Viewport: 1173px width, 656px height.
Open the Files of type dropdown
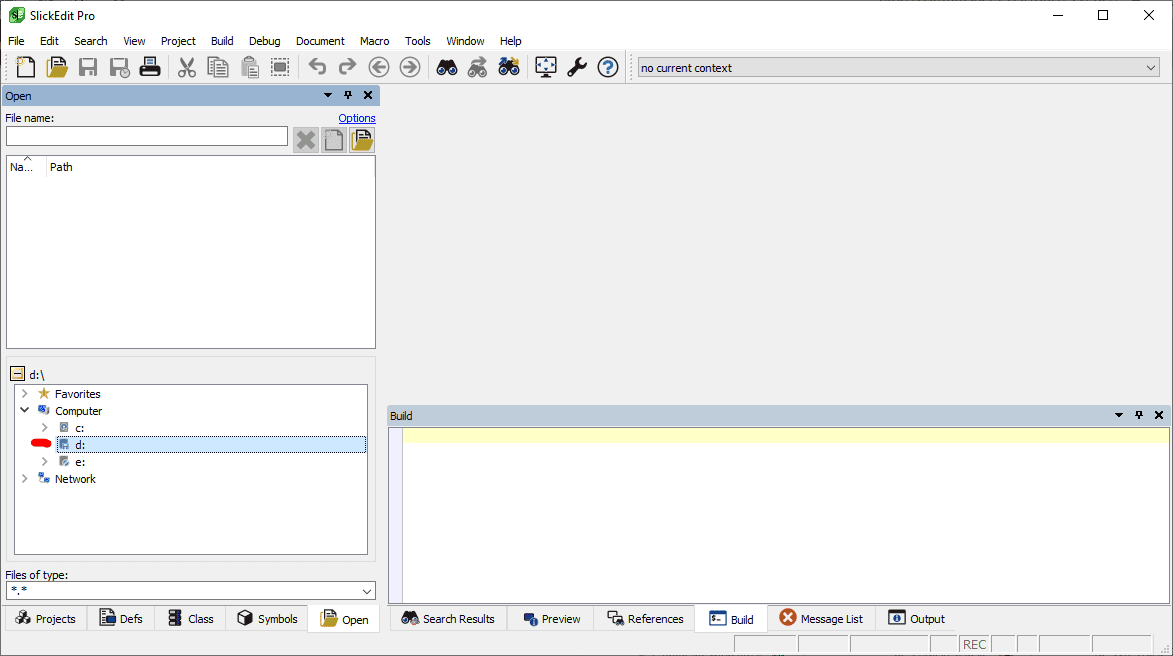coord(367,591)
